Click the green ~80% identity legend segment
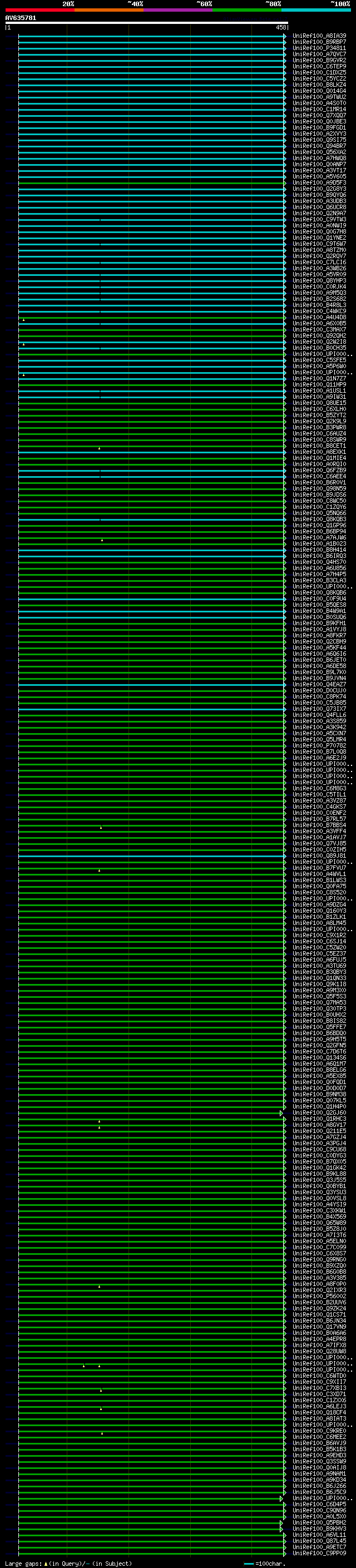The height and width of the screenshot is (1568, 356). (247, 10)
